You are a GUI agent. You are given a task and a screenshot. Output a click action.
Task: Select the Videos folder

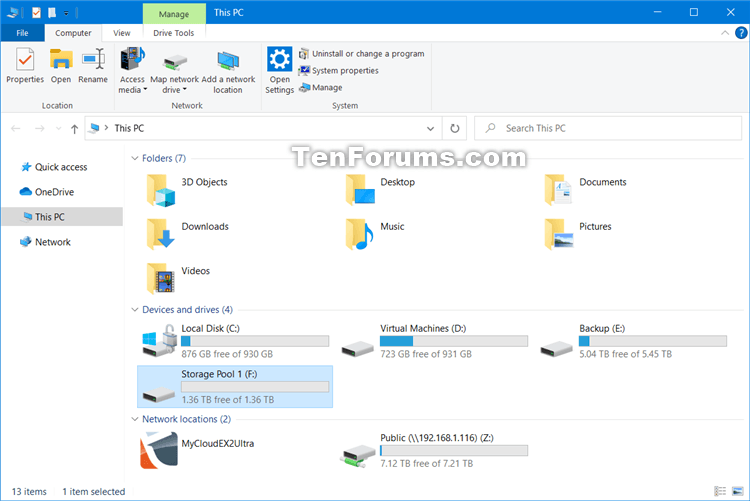click(x=178, y=278)
